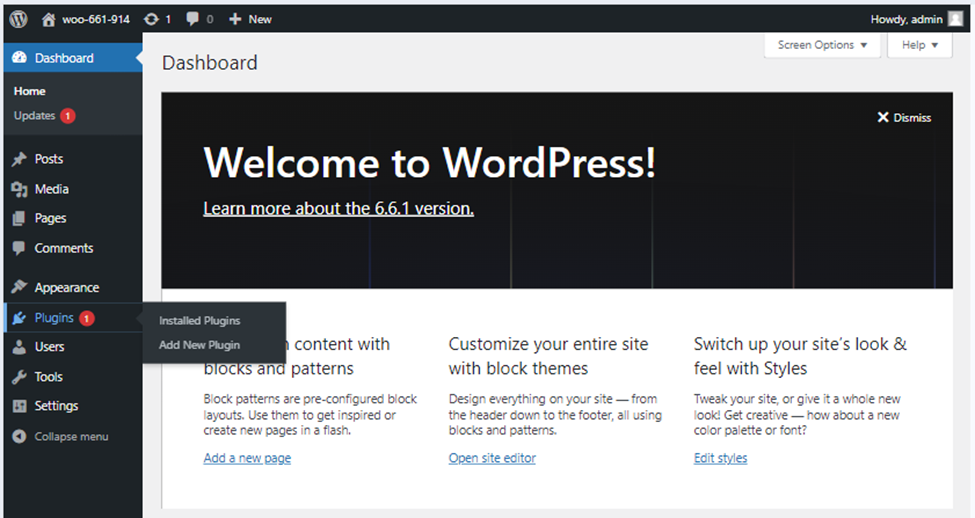Open the 6.6.1 version learn more link
Screen dimensions: 975x518
click(338, 208)
